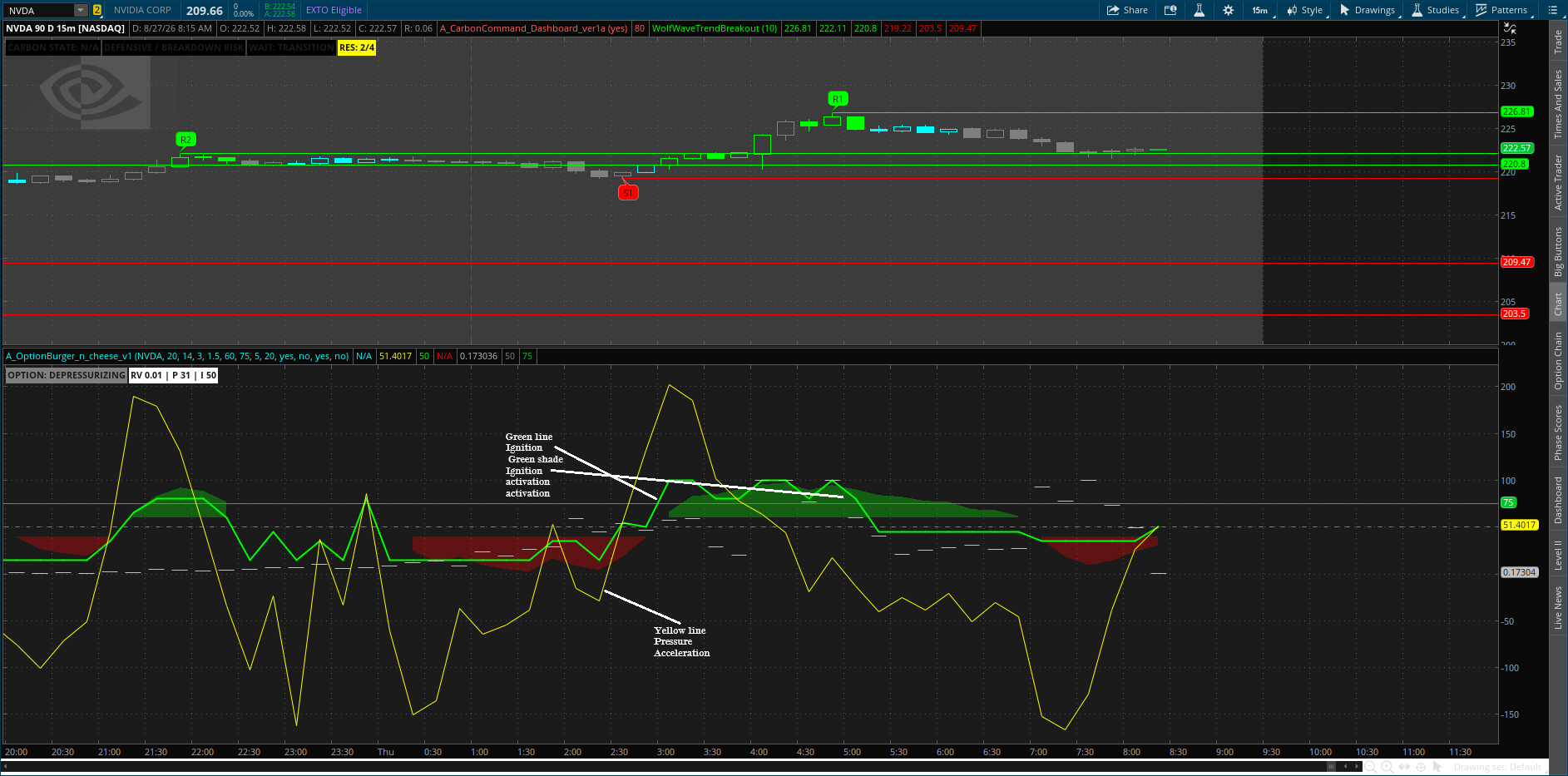
Task: Click the yellow RES: 2/4 label
Action: pyautogui.click(x=357, y=47)
